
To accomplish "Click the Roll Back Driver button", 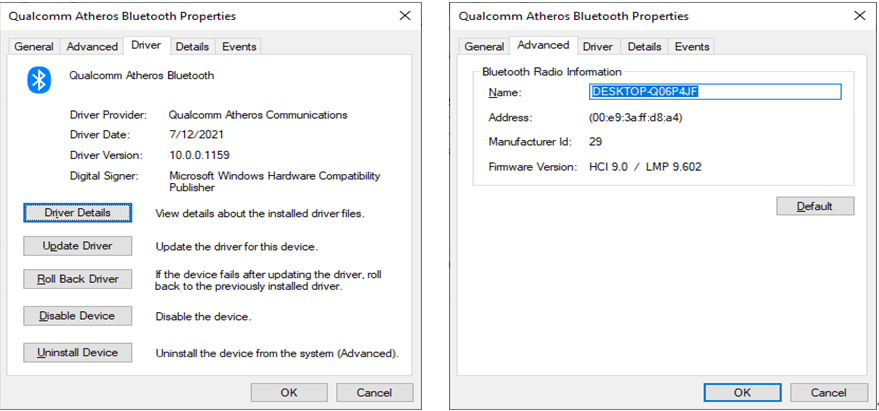I will pyautogui.click(x=77, y=279).
